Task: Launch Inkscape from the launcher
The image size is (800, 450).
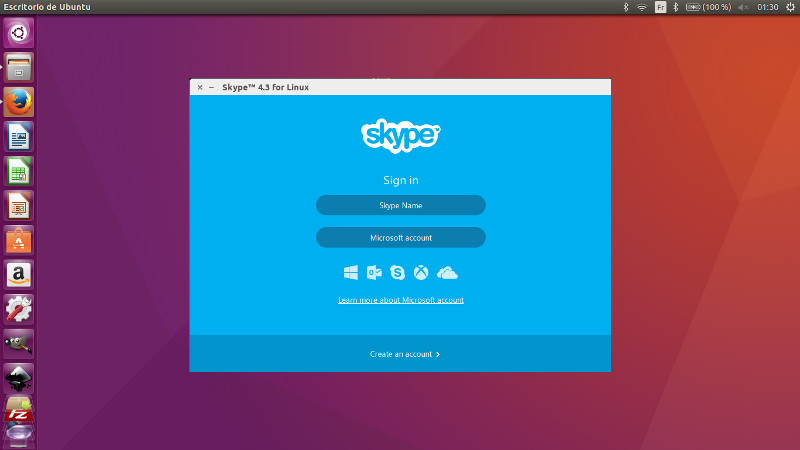Action: point(19,379)
